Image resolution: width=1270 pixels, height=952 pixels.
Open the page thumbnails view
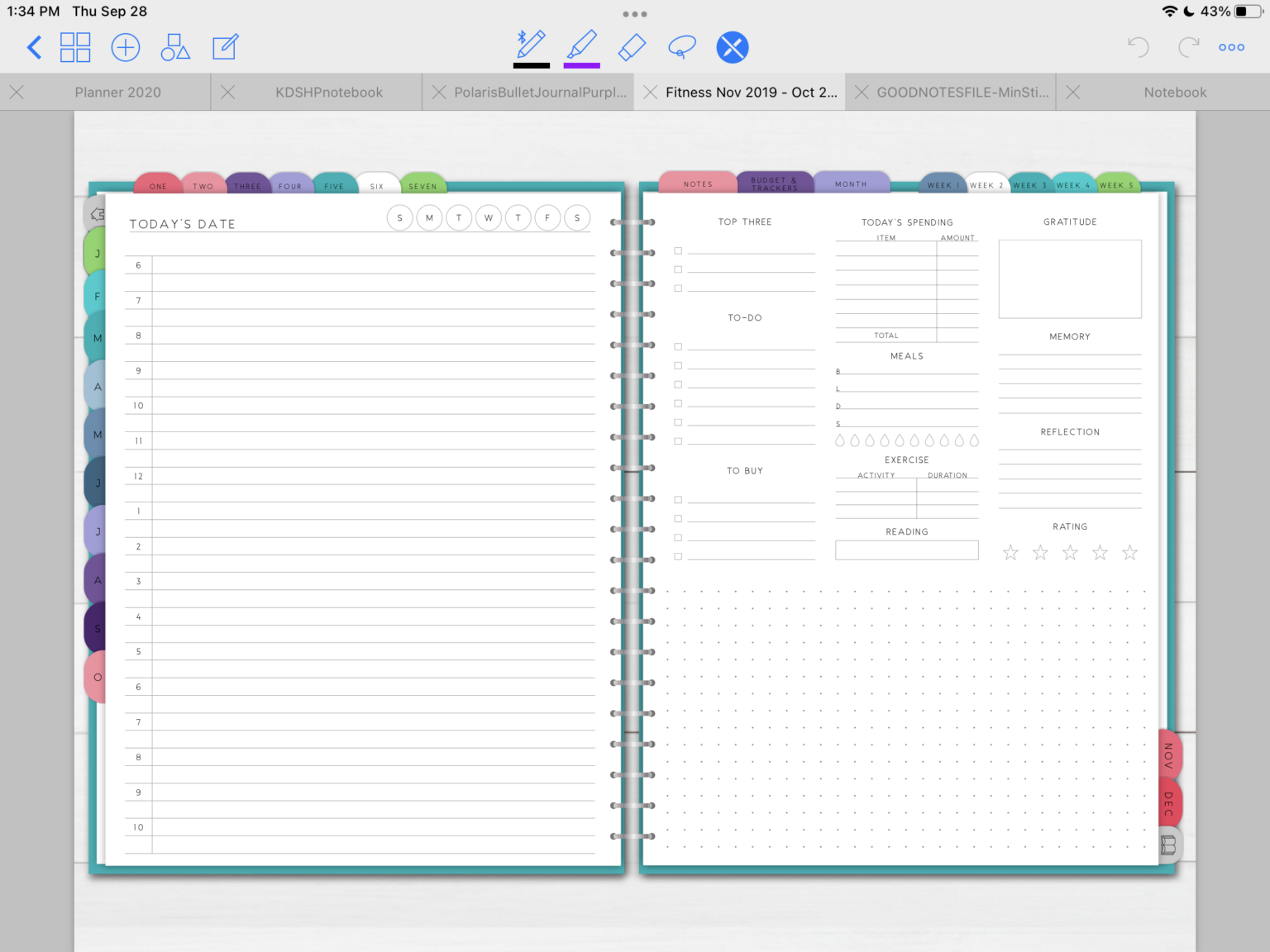[x=75, y=47]
